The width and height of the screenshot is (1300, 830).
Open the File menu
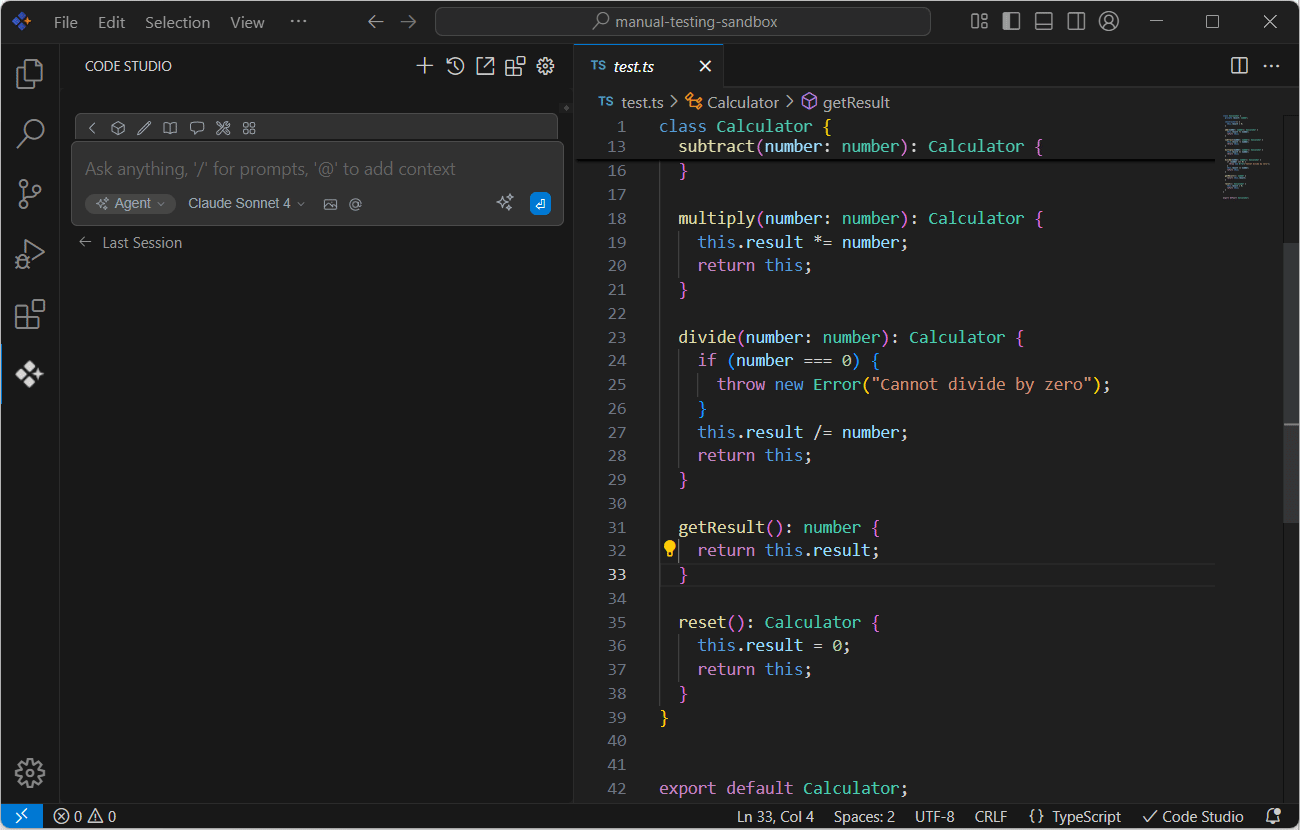coord(66,22)
